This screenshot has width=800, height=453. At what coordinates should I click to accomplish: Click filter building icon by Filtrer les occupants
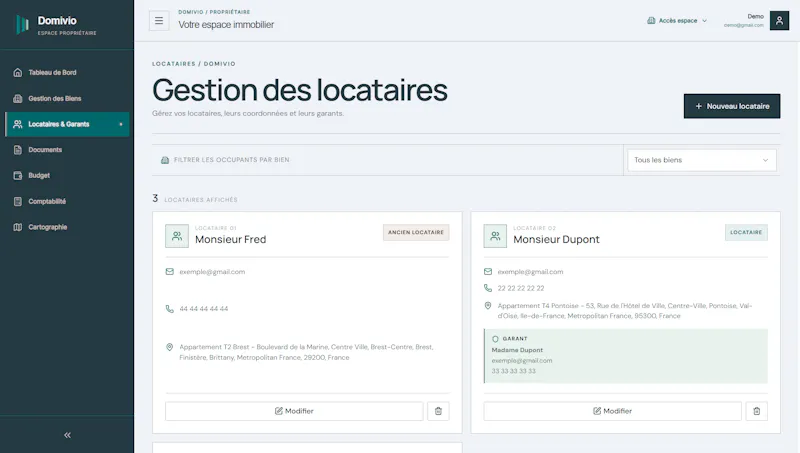click(x=165, y=160)
